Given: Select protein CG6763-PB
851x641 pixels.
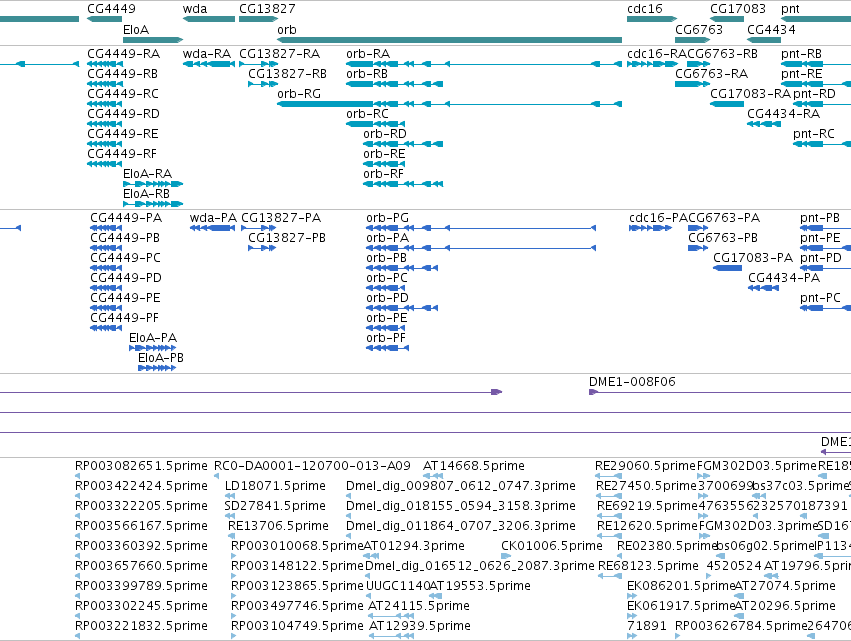Looking at the screenshot, I should (x=698, y=248).
